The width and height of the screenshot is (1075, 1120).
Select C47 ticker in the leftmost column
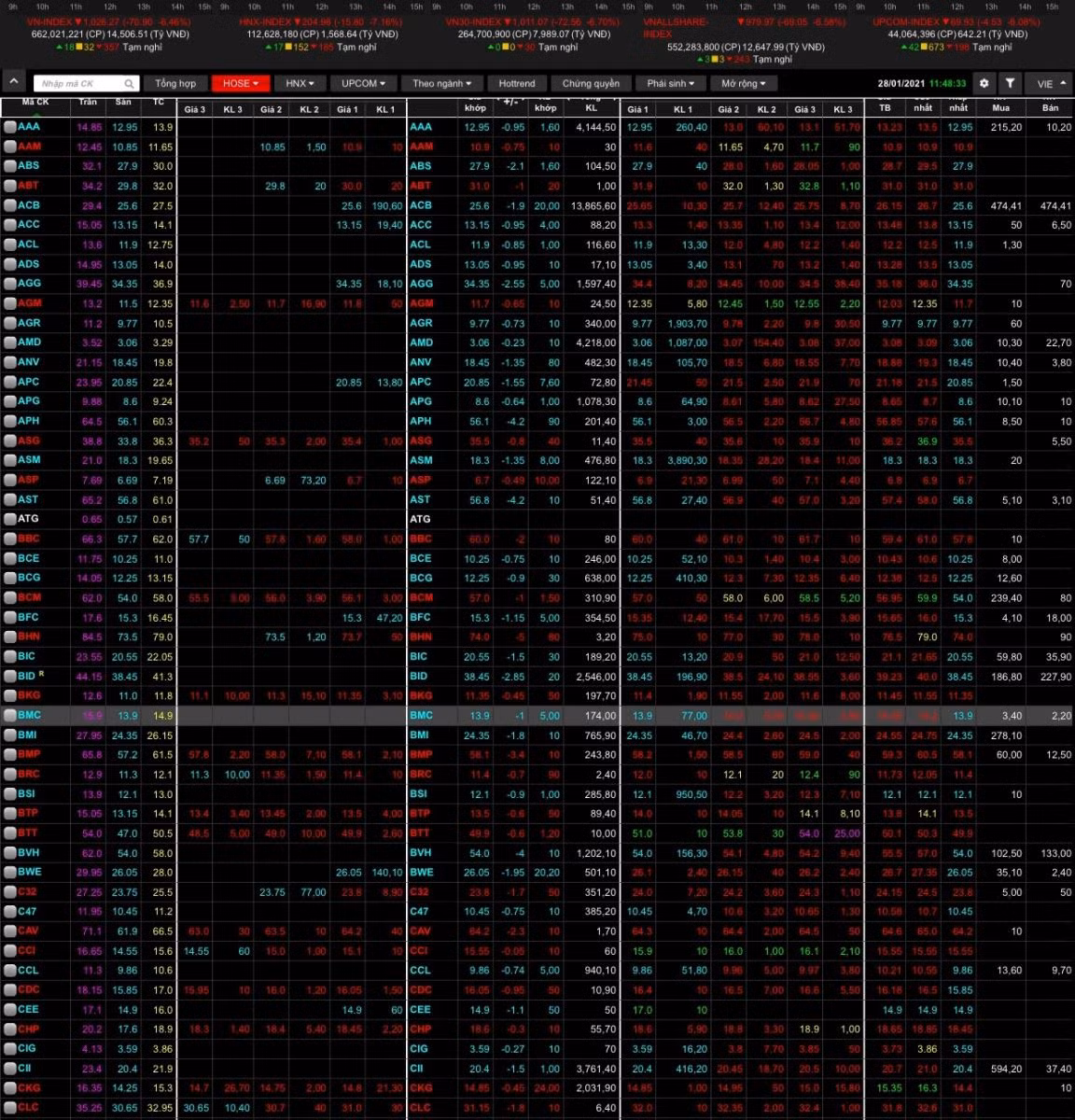27,912
